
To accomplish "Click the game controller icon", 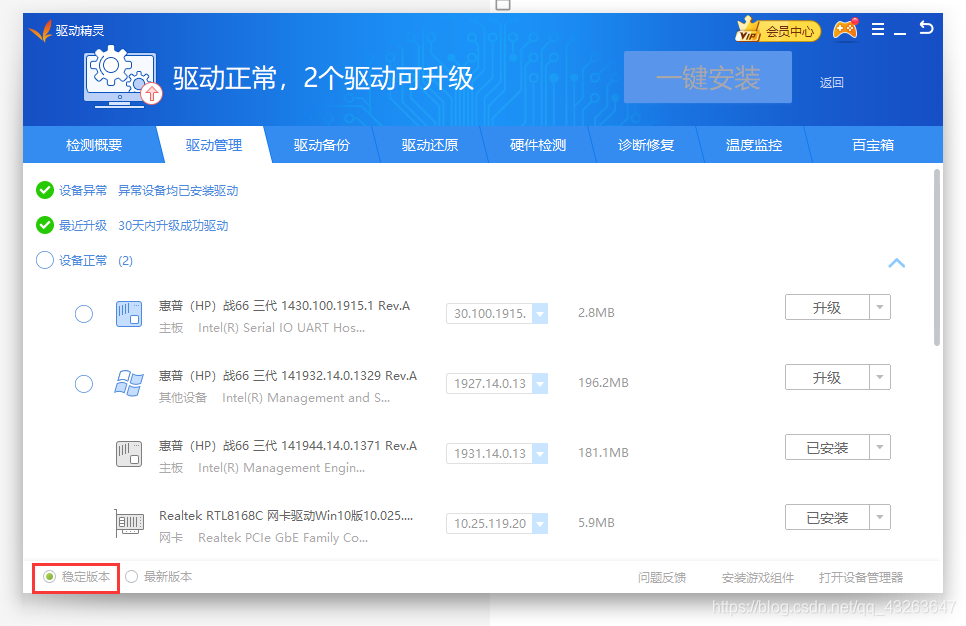I will click(845, 29).
